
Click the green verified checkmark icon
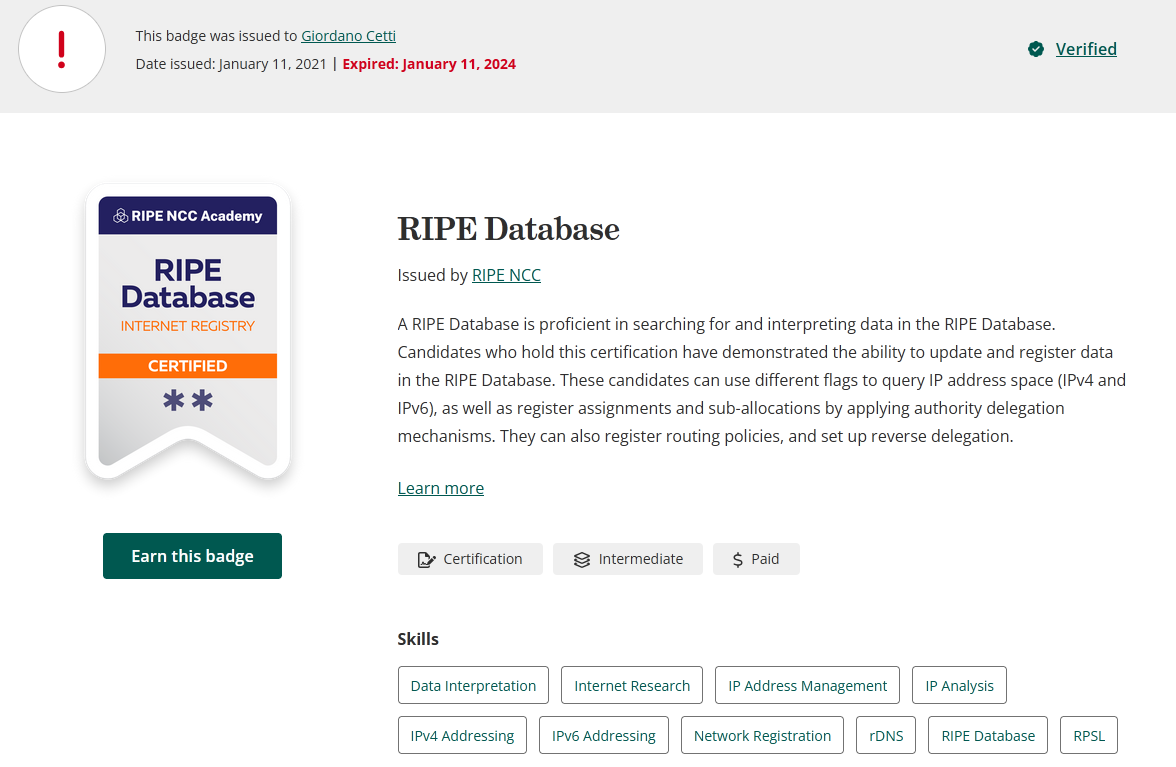click(x=1036, y=49)
